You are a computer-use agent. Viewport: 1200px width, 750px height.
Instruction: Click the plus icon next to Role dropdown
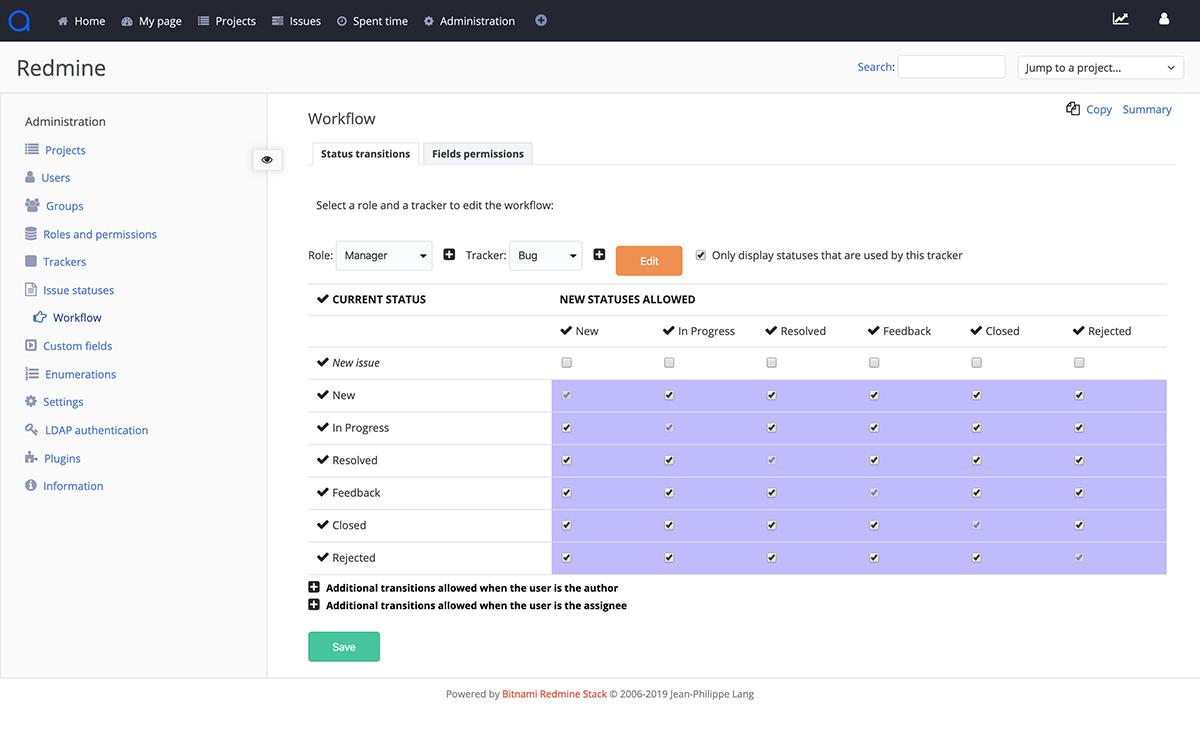(449, 255)
